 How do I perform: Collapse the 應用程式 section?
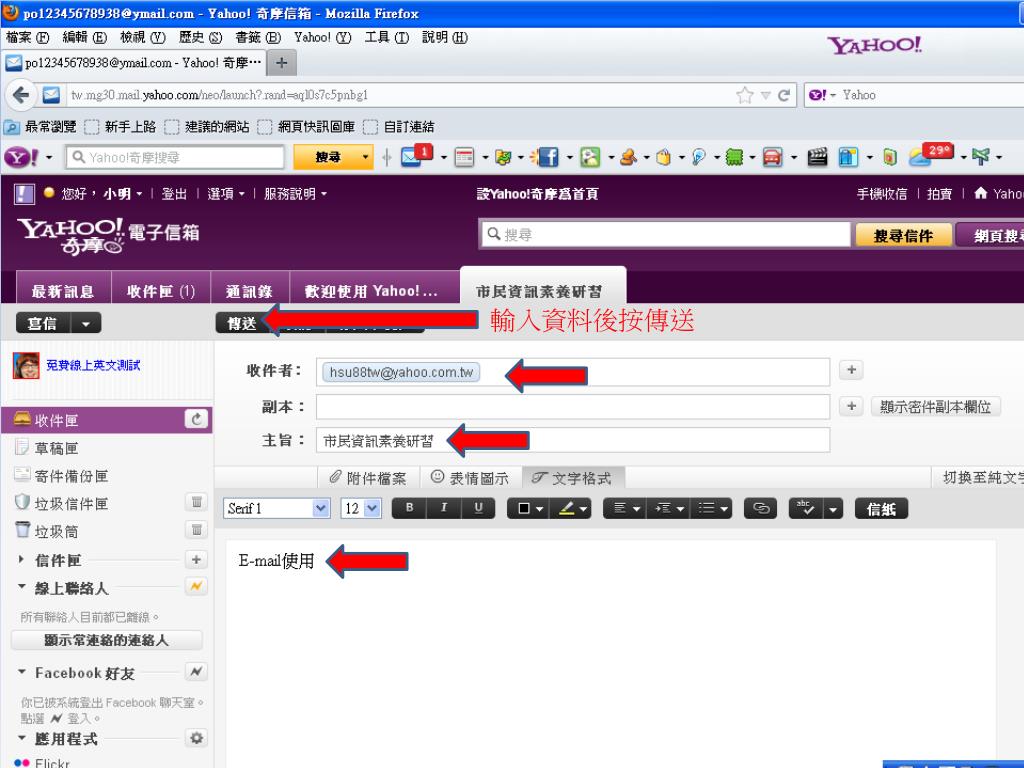(x=22, y=737)
